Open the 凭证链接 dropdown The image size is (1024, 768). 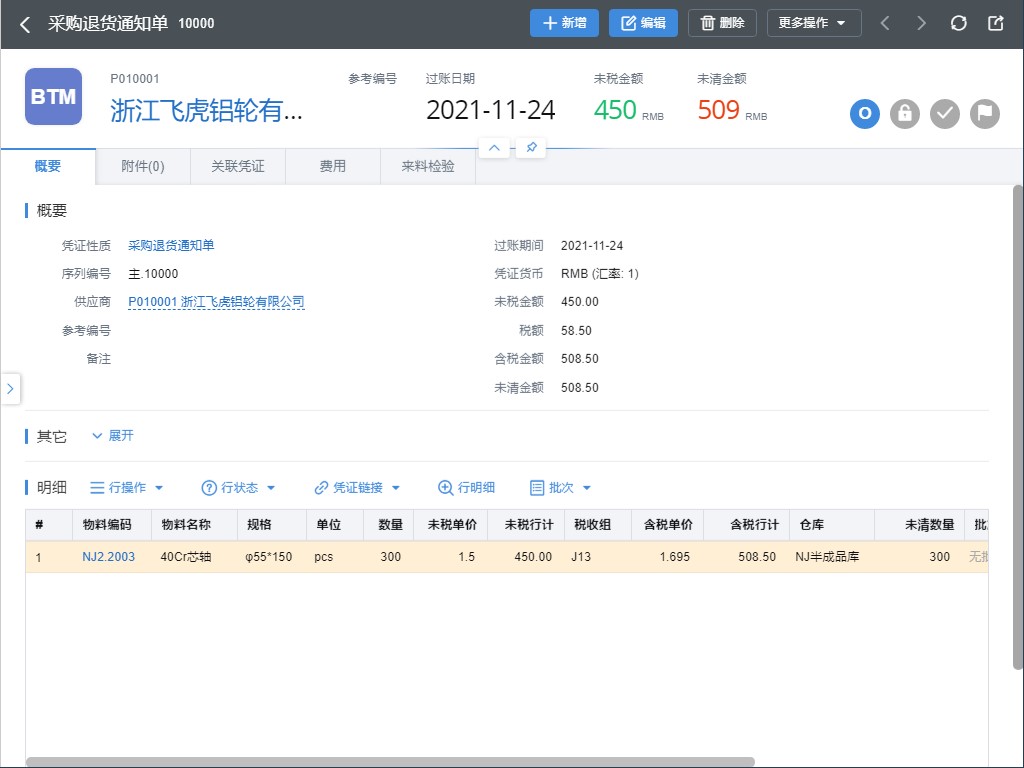pos(357,488)
